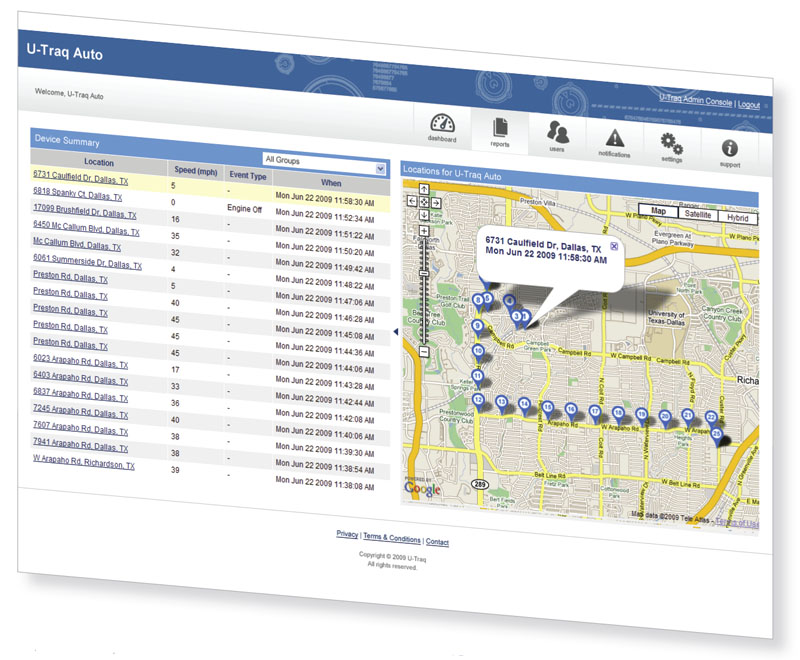The image size is (800, 660).
Task: Open the Privacy link
Action: 347,534
